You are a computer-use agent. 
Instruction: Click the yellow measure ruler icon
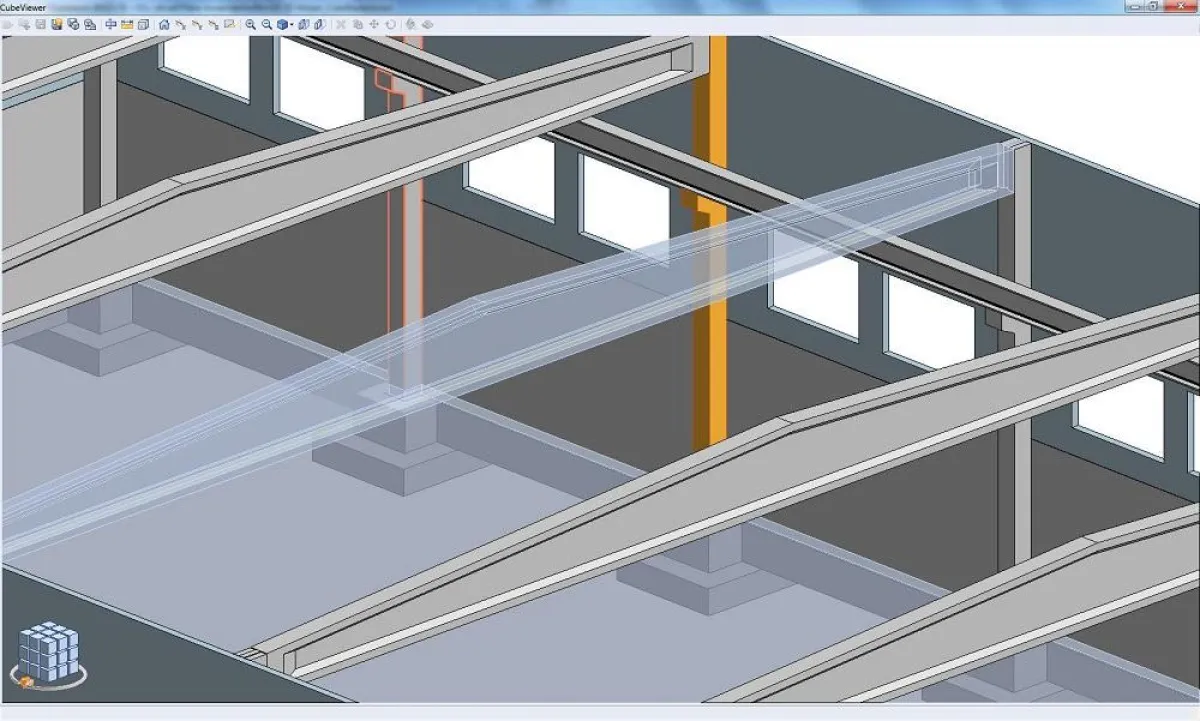pos(127,24)
